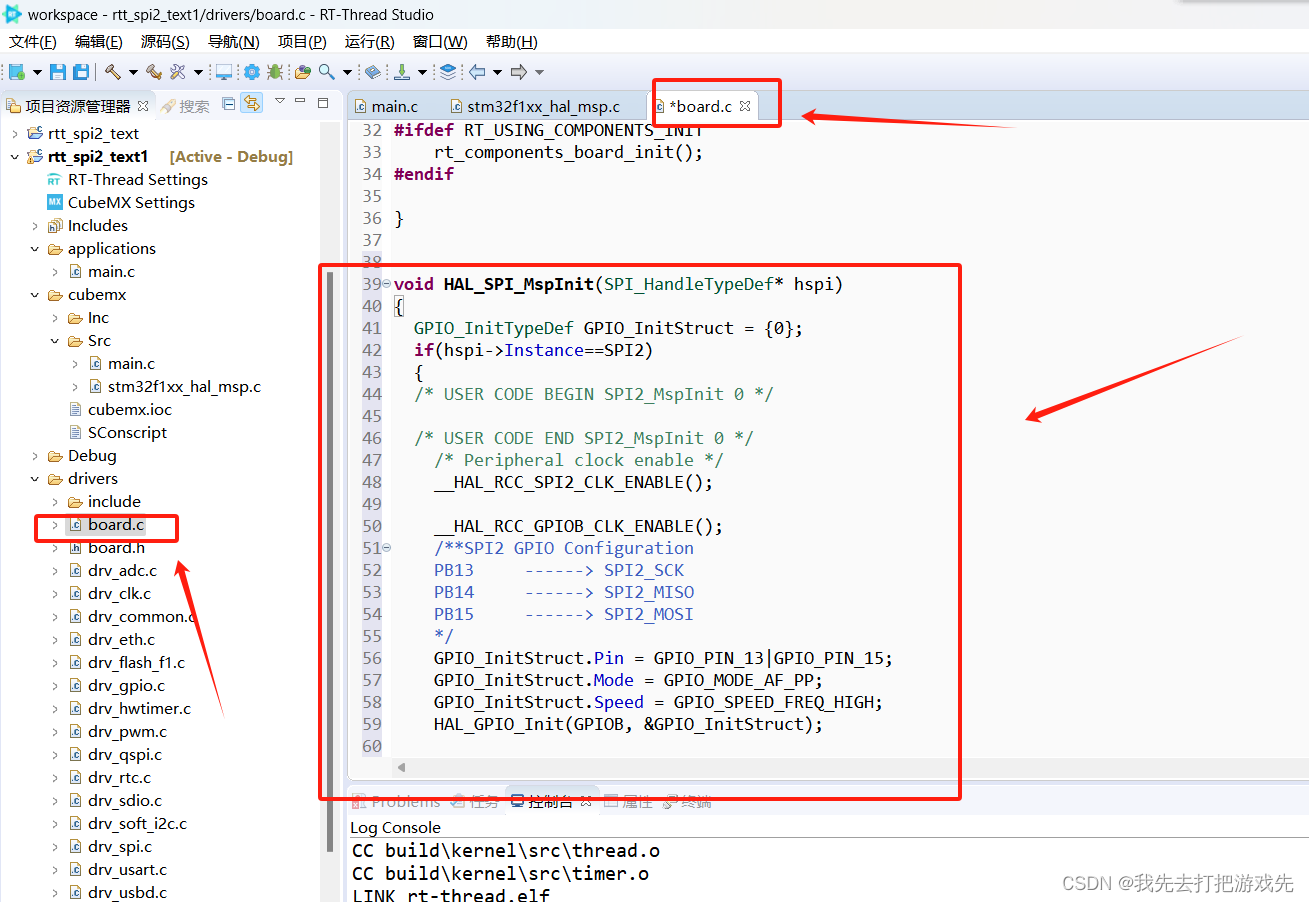
Task: Click the Save floppy disk icon
Action: [58, 72]
